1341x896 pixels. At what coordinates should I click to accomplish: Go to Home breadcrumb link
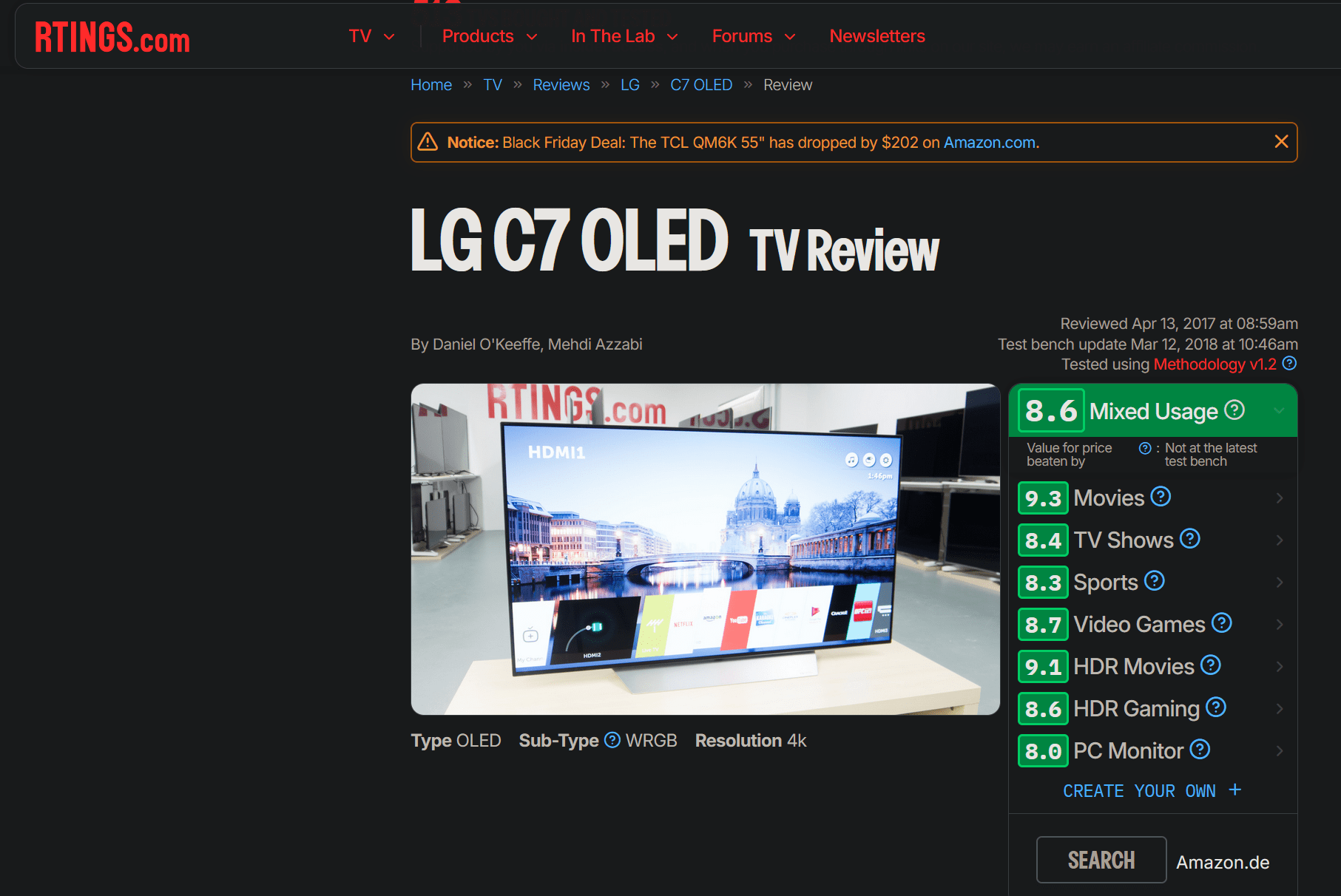point(431,85)
